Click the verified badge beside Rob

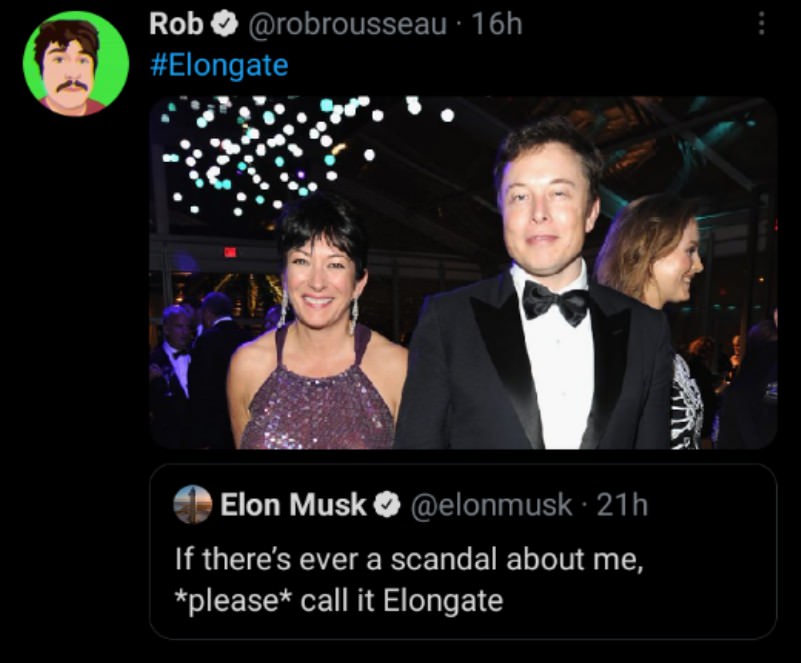coord(225,25)
